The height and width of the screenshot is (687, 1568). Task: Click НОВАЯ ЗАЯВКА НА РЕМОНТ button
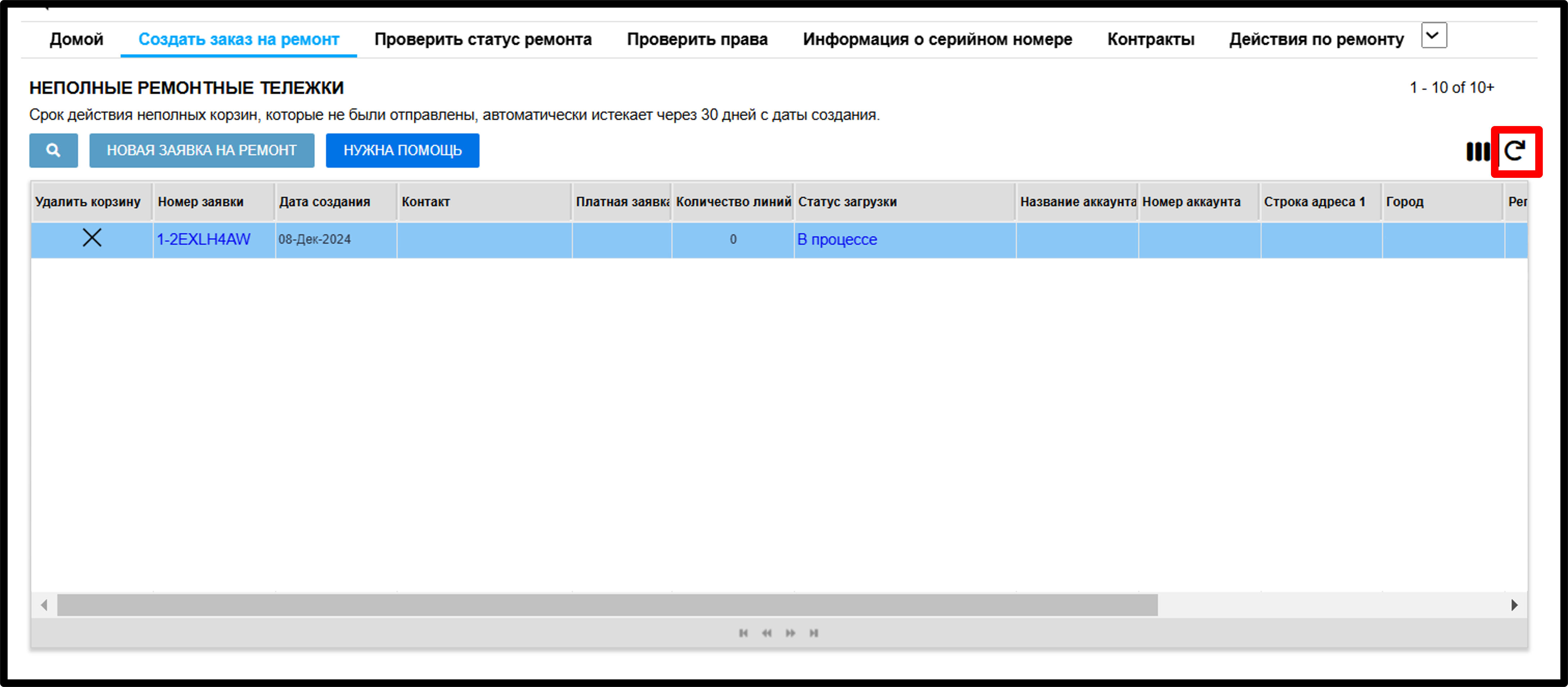pos(202,151)
